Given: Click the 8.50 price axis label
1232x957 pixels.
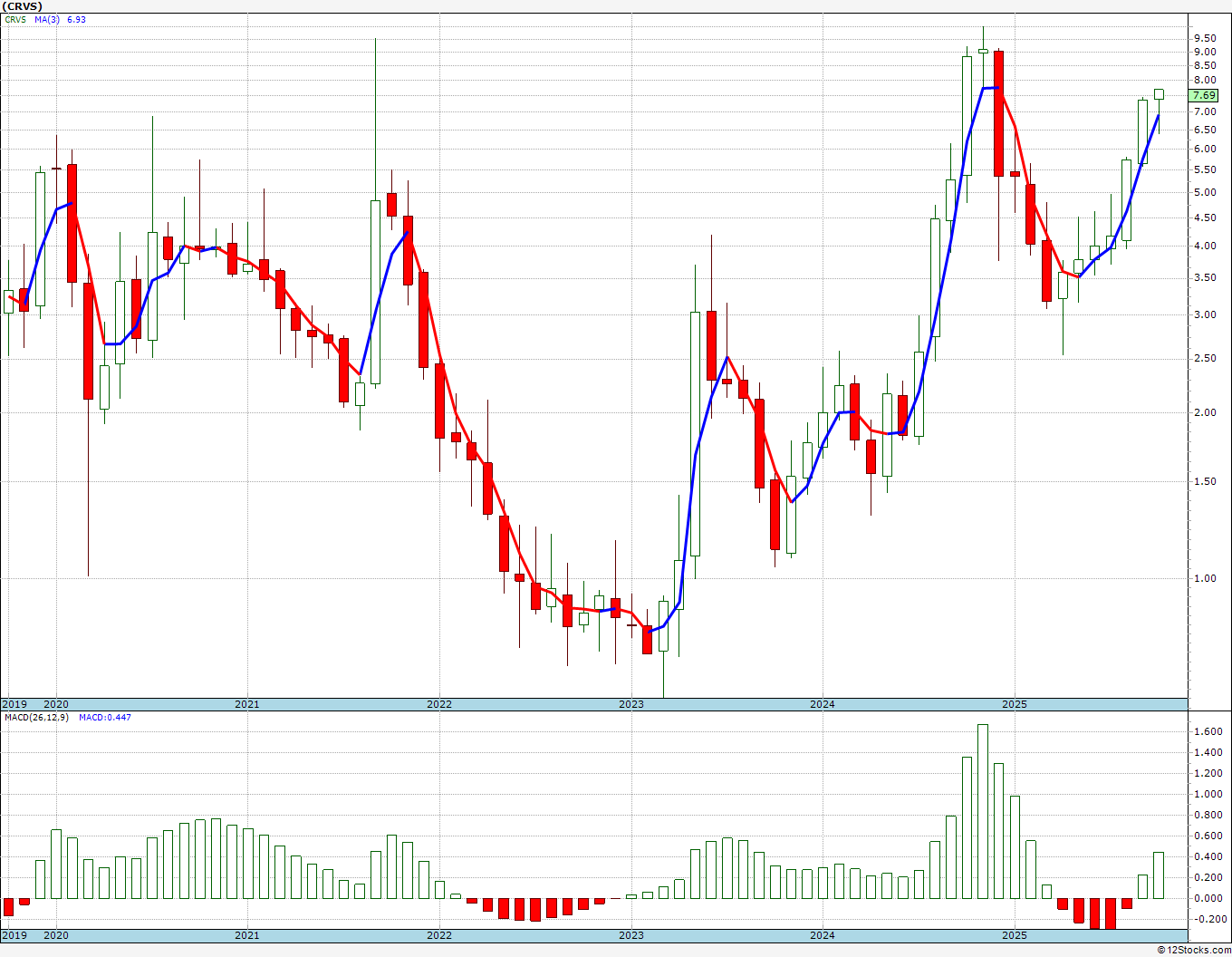Looking at the screenshot, I should click(1204, 66).
